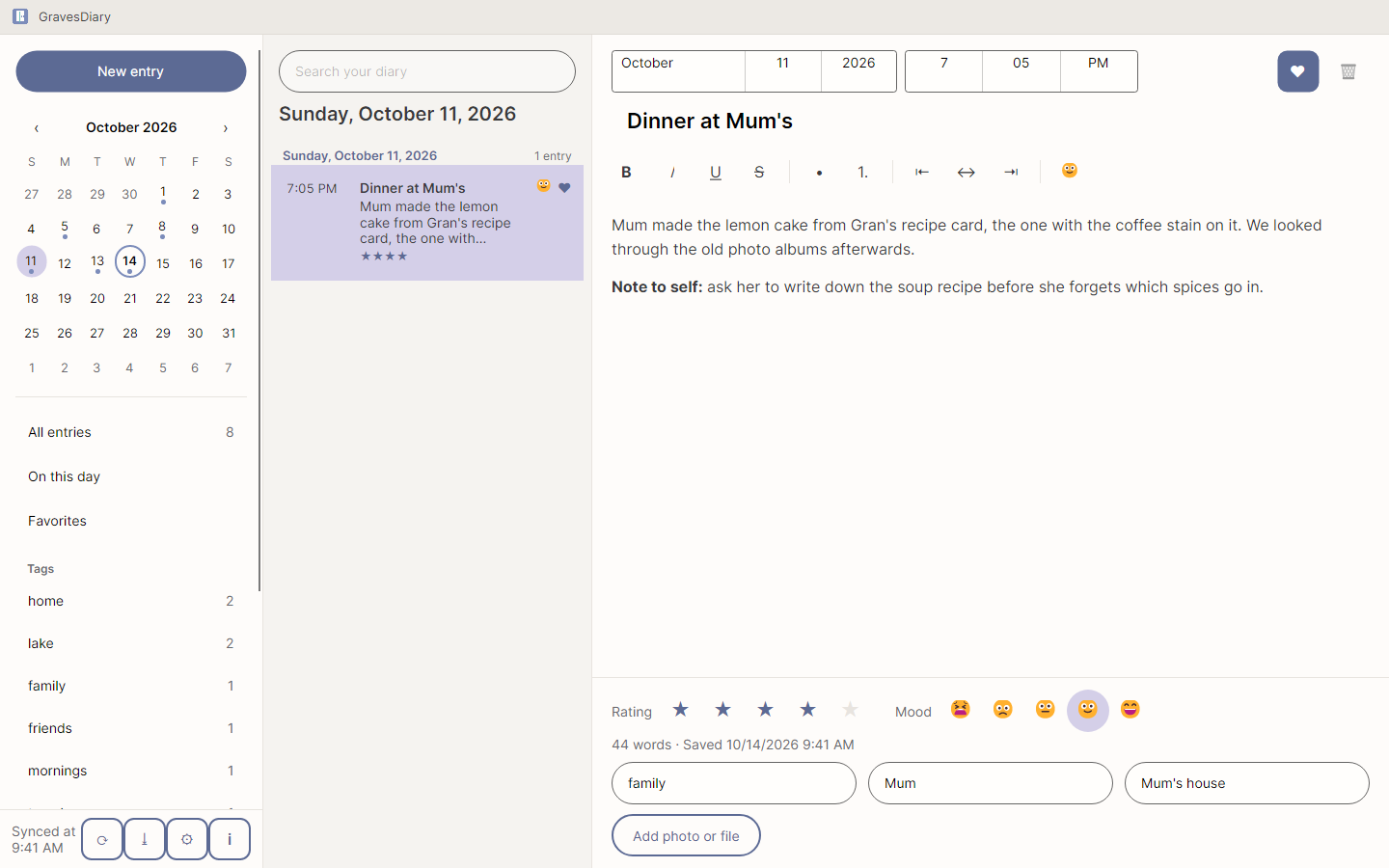The height and width of the screenshot is (868, 1389).
Task: Apply underline formatting
Action: click(x=716, y=172)
